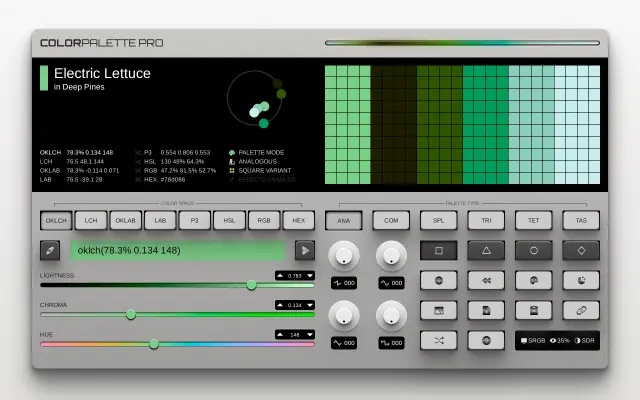
Task: Click the chain link share button
Action: (x=581, y=311)
